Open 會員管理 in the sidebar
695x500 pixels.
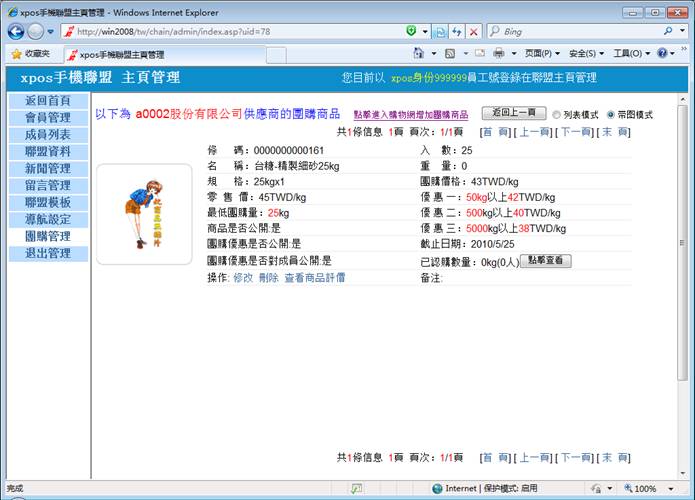tap(47, 118)
